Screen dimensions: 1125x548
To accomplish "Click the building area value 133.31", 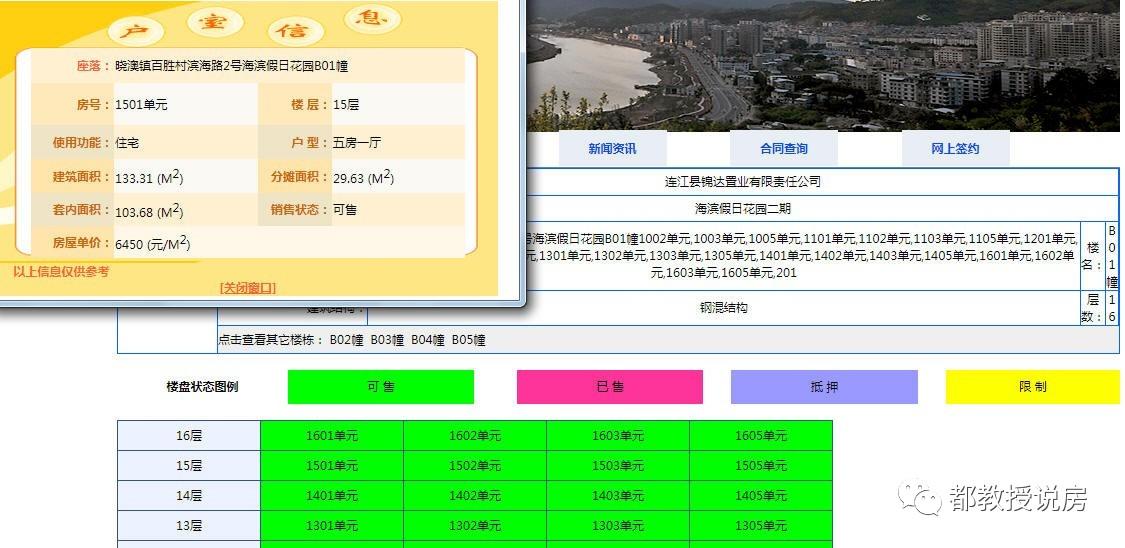I will (x=134, y=178).
